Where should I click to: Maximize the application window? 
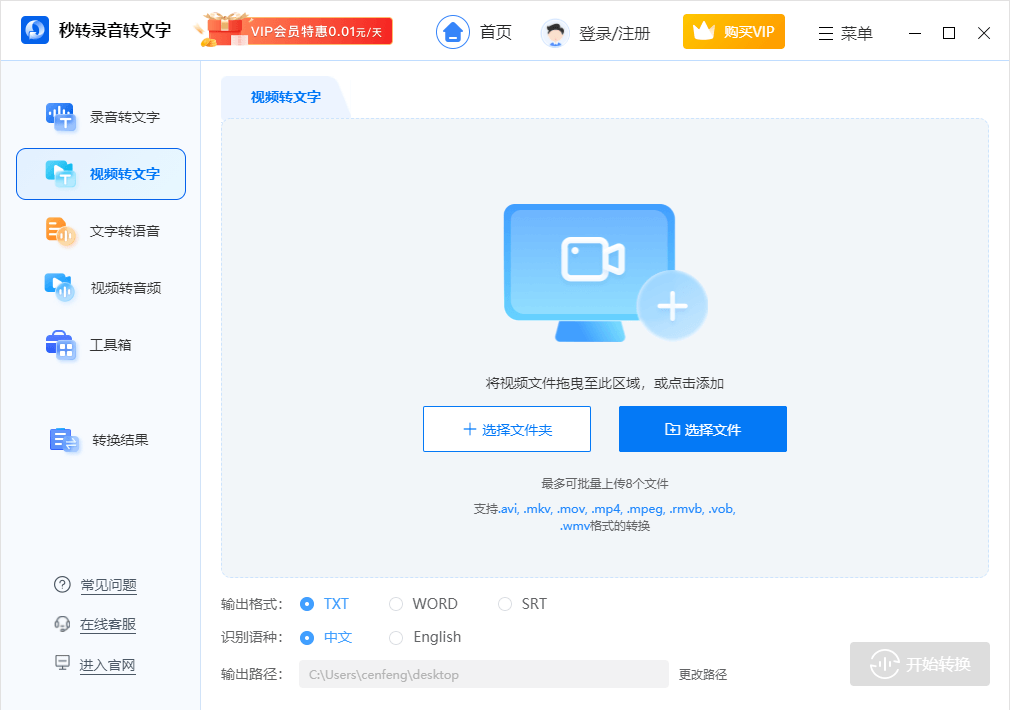tap(949, 33)
